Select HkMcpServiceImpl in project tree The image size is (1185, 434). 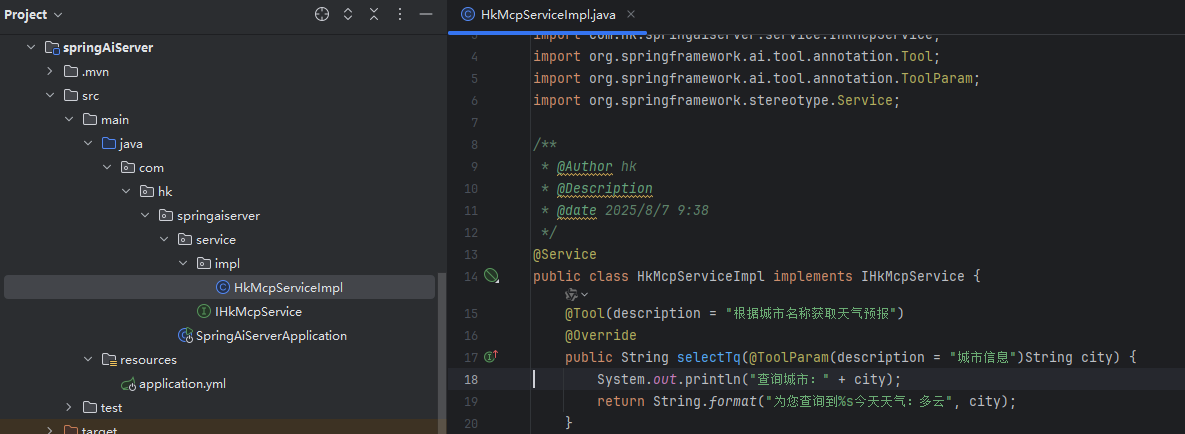tap(288, 287)
